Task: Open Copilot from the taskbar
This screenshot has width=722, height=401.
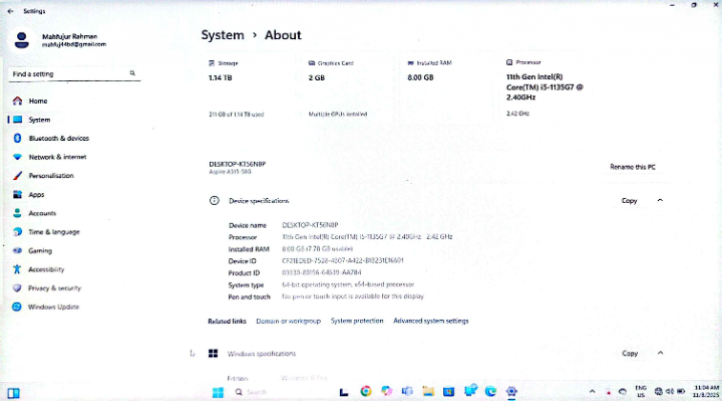Action: [386, 392]
